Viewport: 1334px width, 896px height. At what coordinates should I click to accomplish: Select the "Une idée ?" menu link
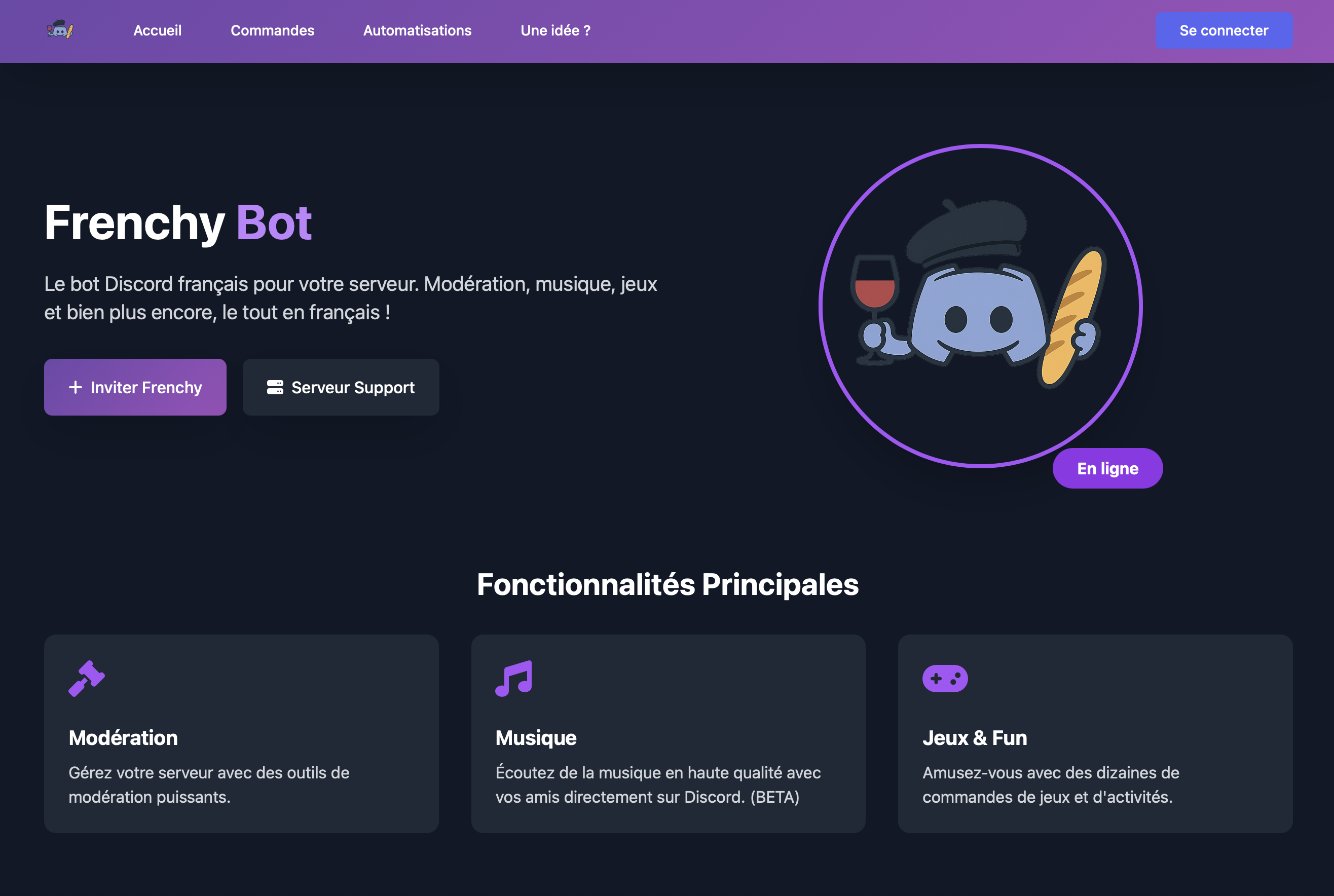tap(555, 30)
